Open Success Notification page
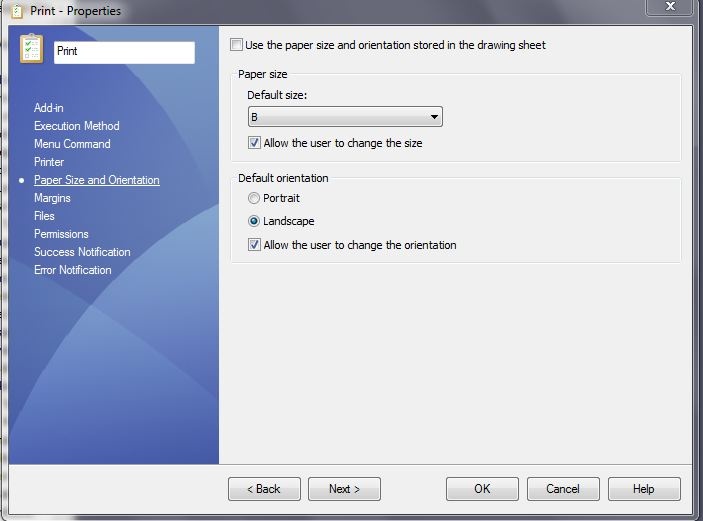The width and height of the screenshot is (703, 521). [x=82, y=252]
